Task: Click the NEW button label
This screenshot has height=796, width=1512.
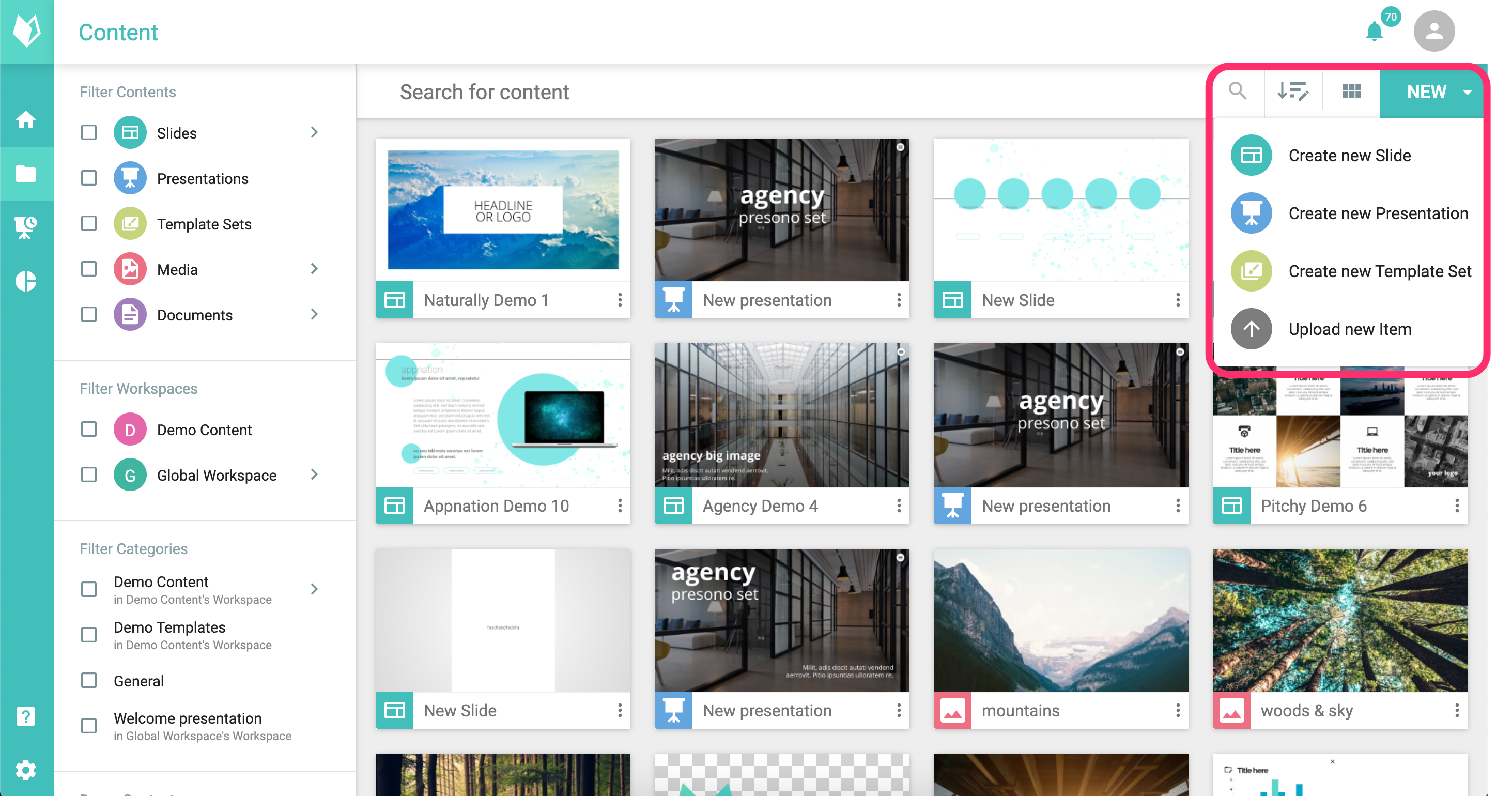Action: click(x=1426, y=91)
